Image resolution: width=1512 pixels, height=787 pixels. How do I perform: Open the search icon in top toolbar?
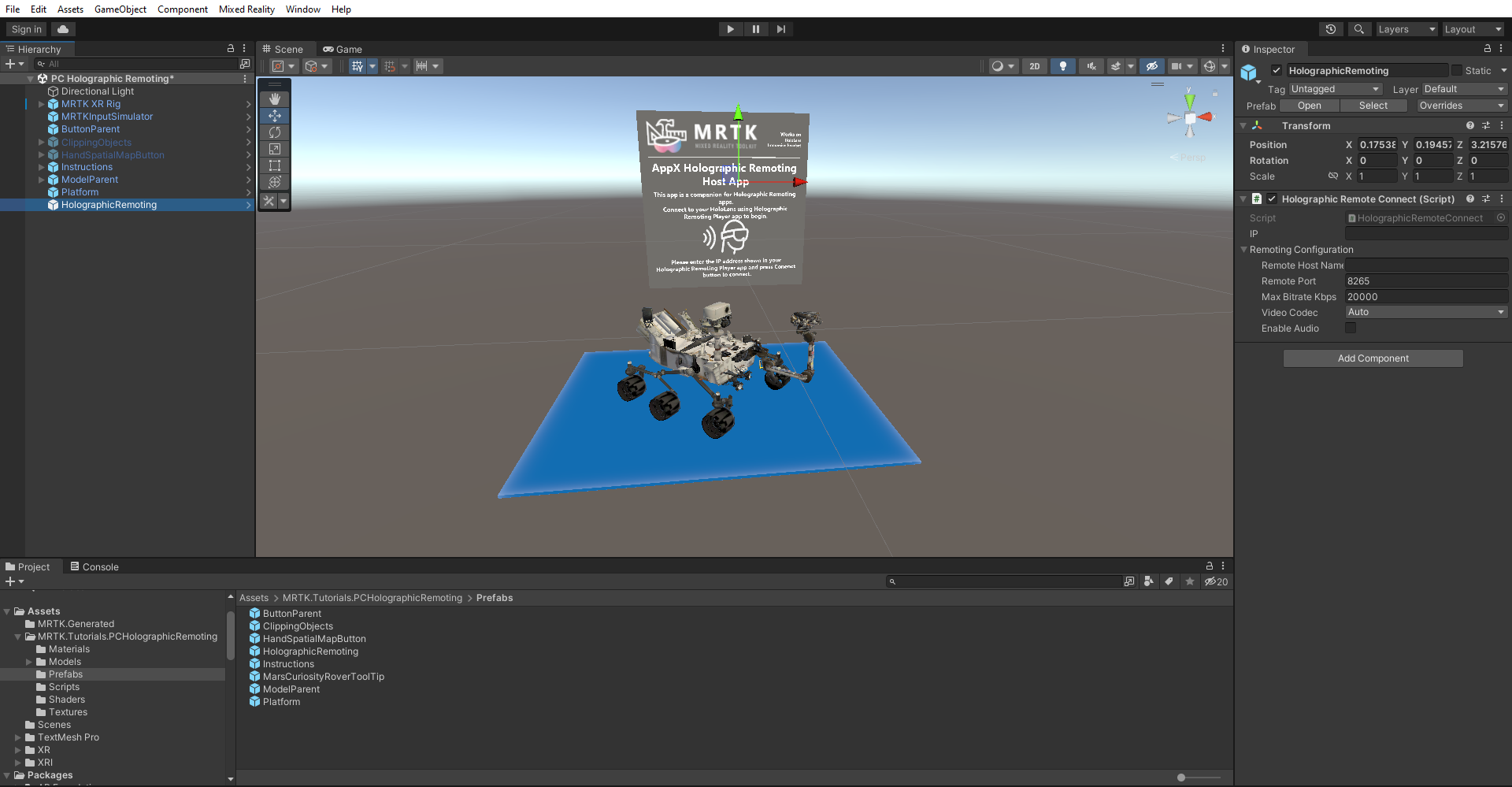[1358, 28]
